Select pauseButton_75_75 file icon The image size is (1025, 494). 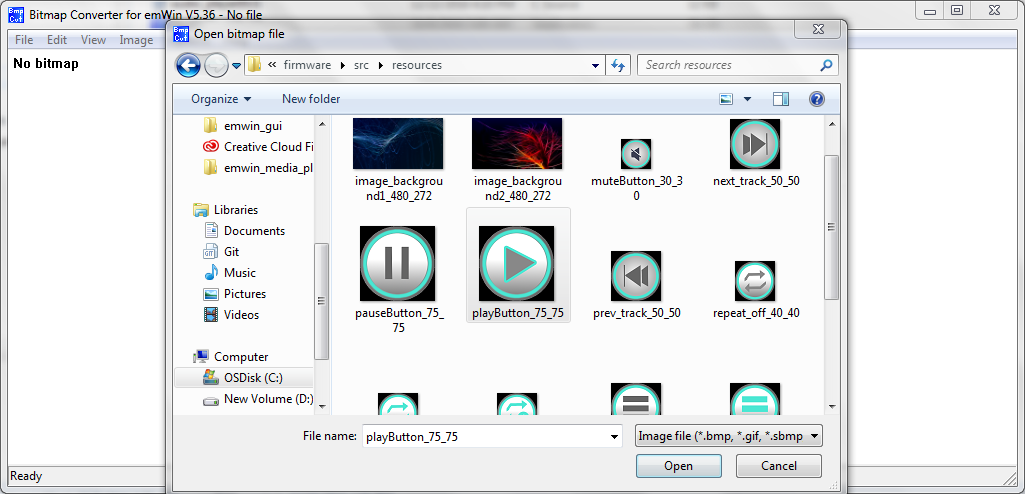(x=397, y=263)
